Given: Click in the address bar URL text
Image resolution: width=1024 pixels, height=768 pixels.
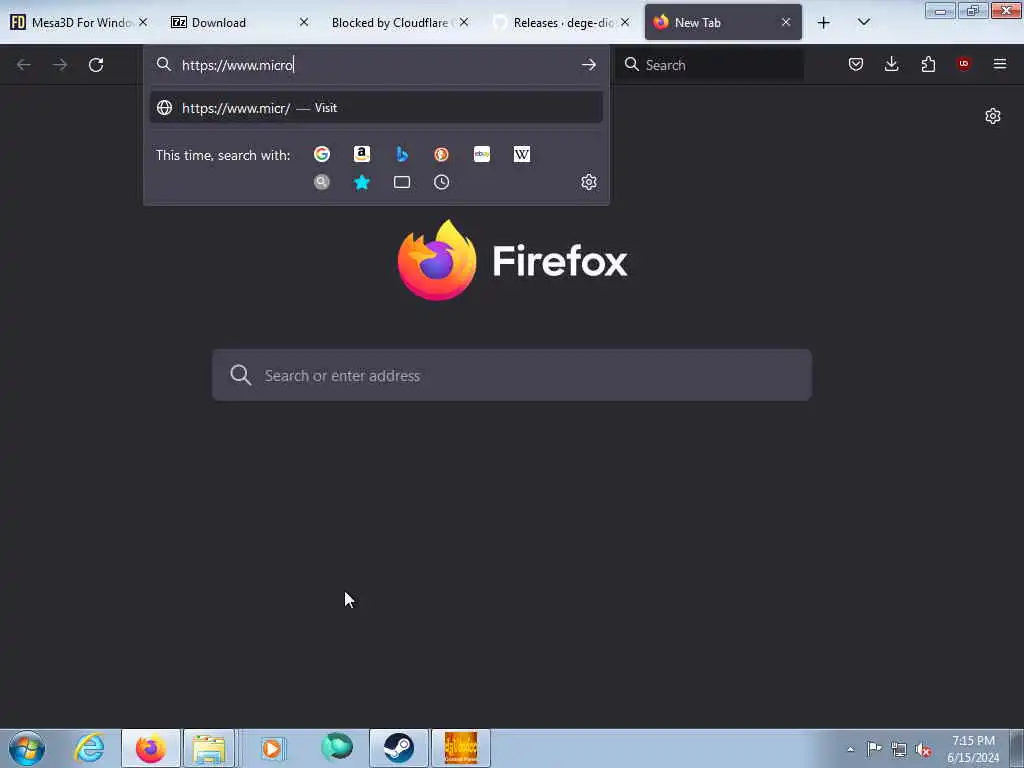Looking at the screenshot, I should click(x=238, y=65).
